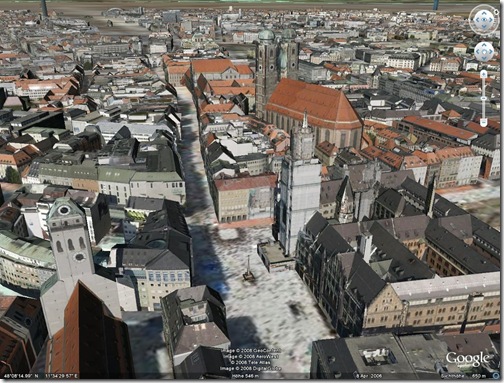The width and height of the screenshot is (504, 383).
Task: Zoom out with the minus button
Action: coord(484,122)
